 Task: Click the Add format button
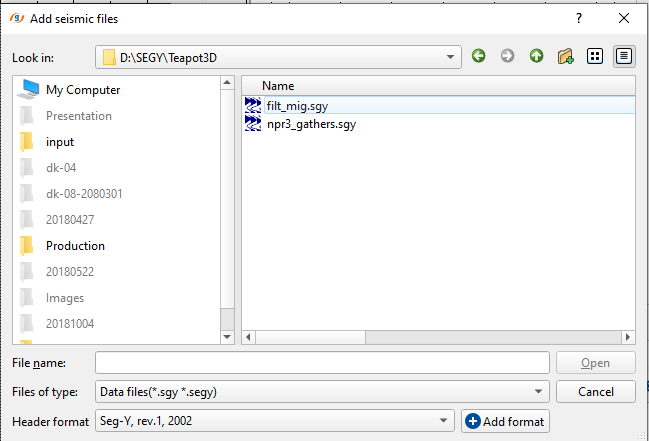[x=505, y=421]
